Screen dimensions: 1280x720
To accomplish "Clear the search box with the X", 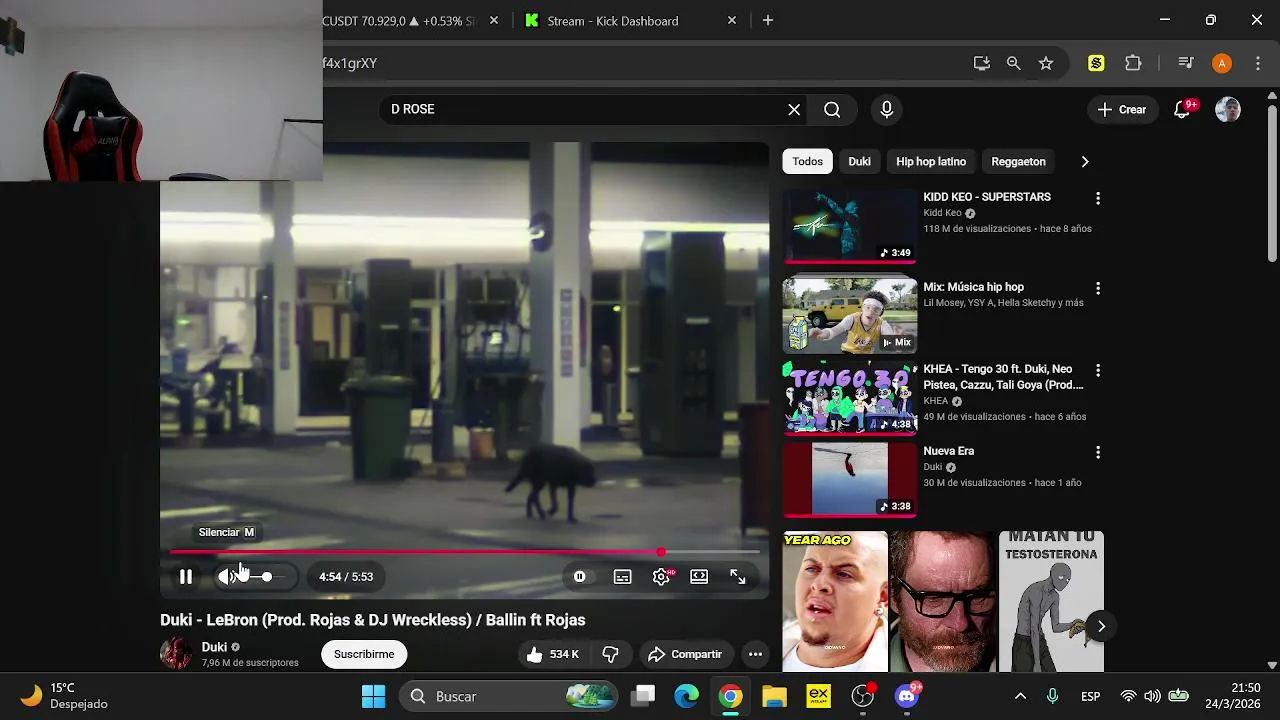I will 794,110.
